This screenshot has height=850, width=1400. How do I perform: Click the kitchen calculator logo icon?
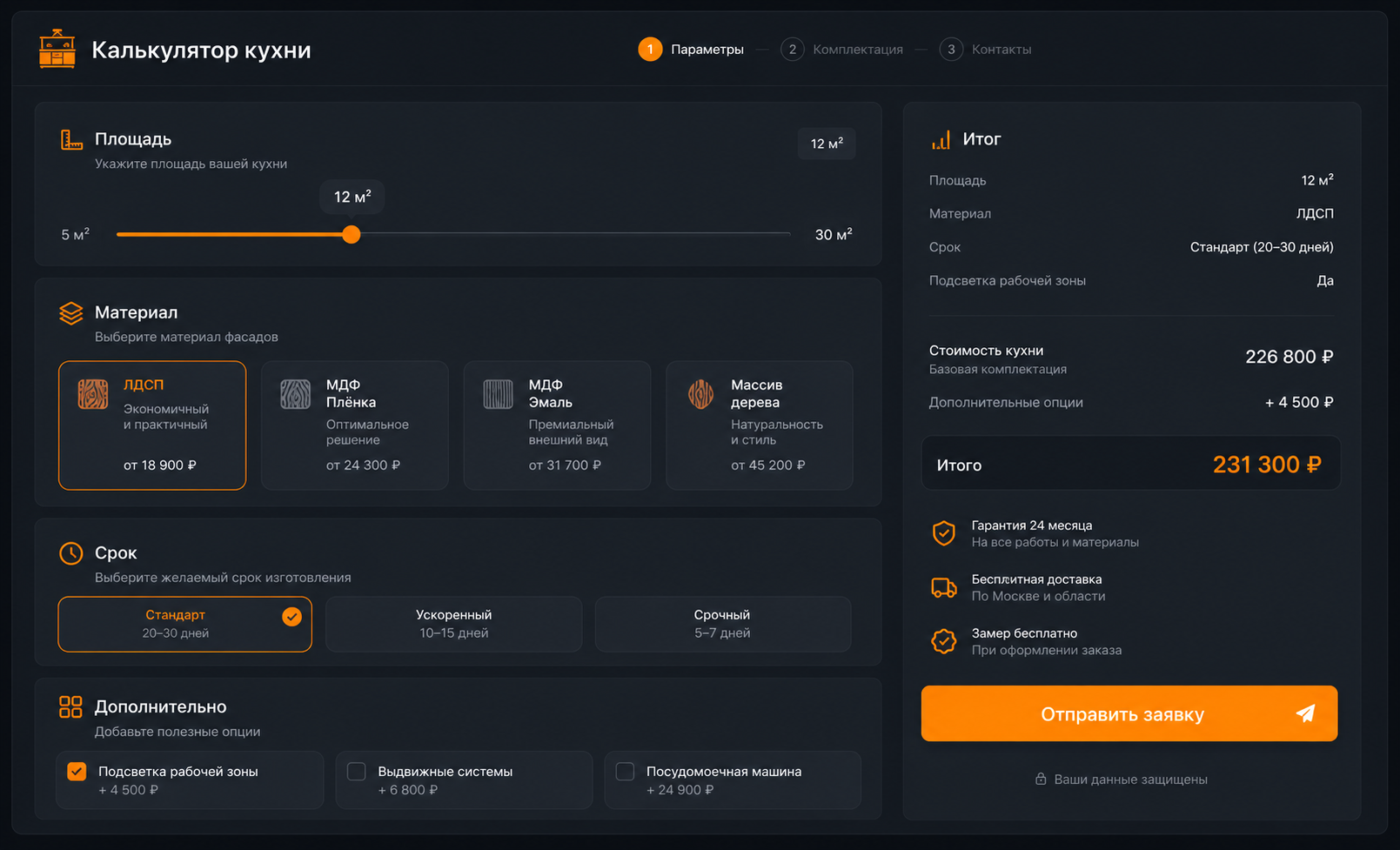(x=57, y=49)
